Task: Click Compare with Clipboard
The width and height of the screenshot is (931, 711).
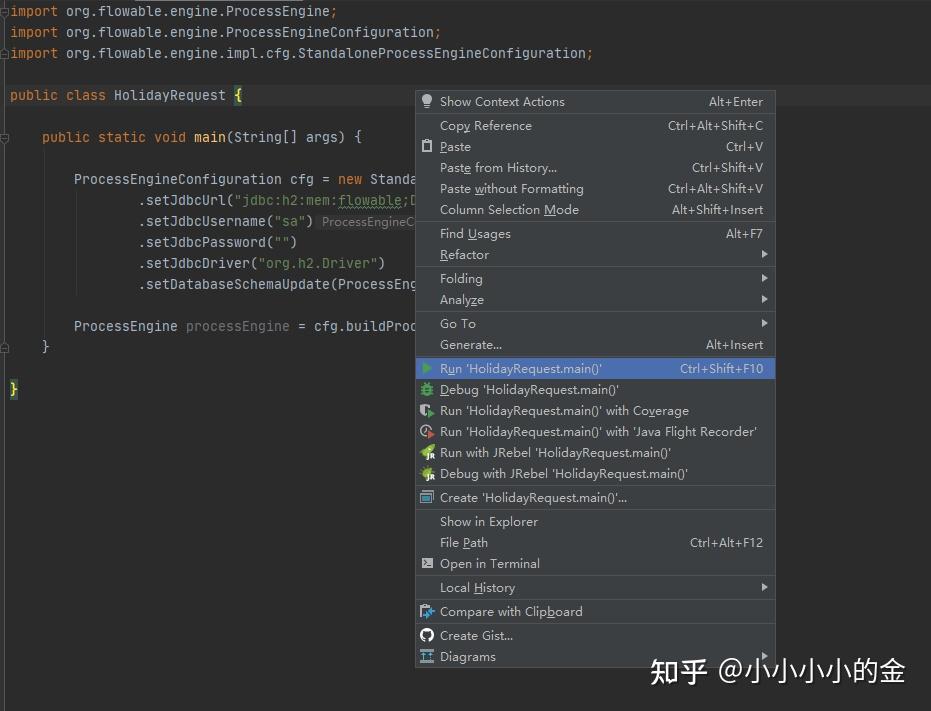Action: [x=511, y=611]
